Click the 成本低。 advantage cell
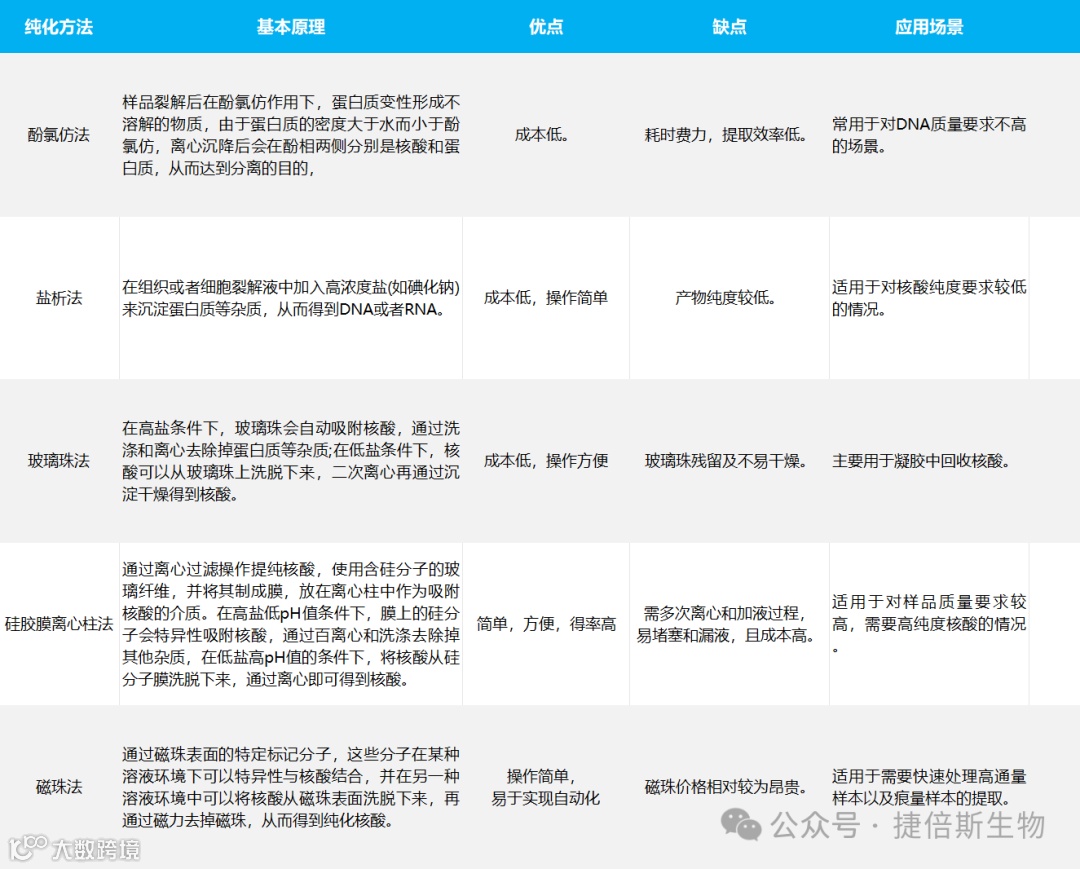This screenshot has width=1080, height=869. tap(542, 135)
